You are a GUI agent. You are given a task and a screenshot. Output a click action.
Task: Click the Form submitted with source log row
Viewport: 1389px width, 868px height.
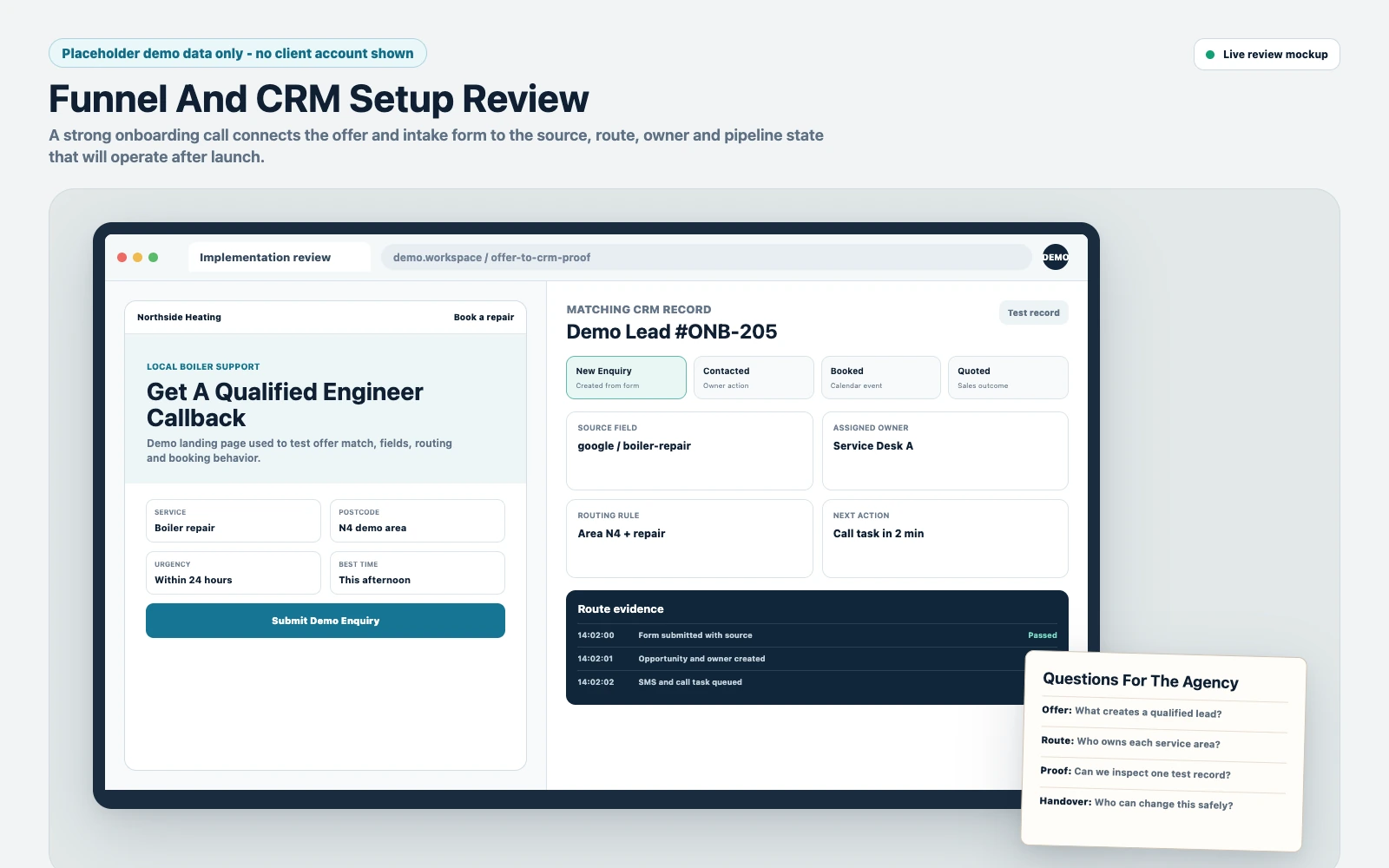817,635
